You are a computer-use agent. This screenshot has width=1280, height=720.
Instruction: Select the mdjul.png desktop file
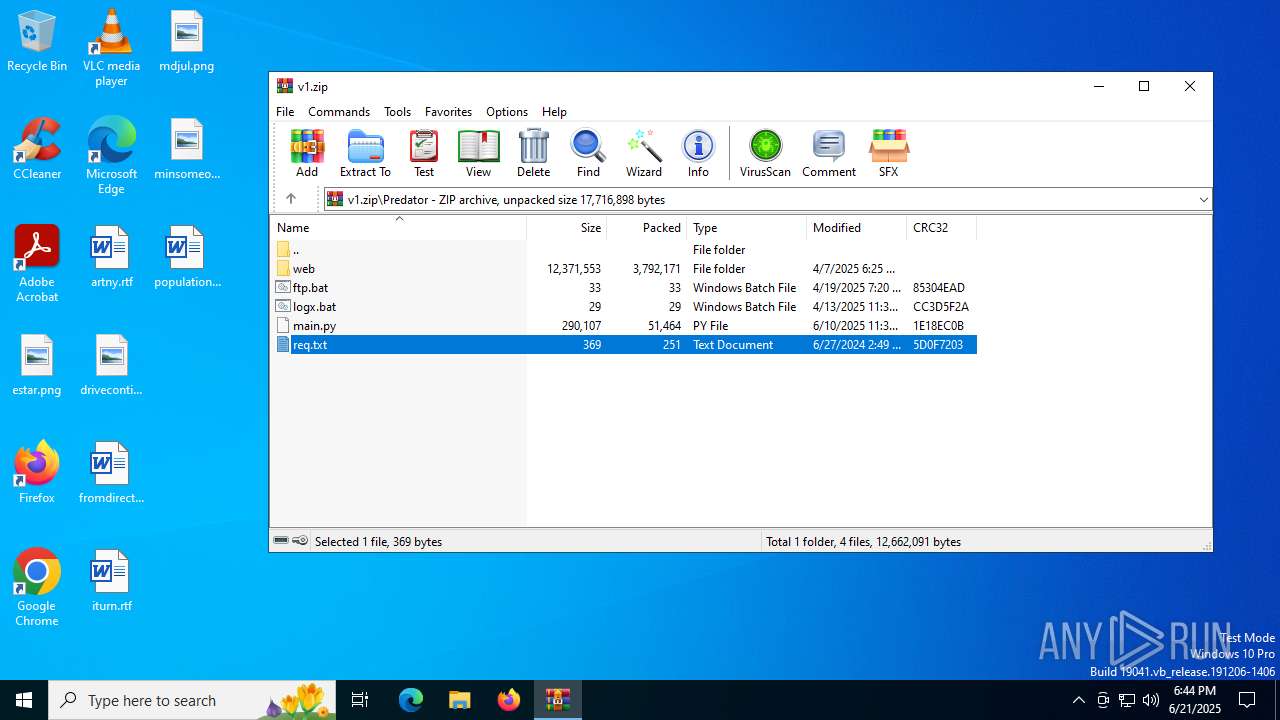point(186,42)
